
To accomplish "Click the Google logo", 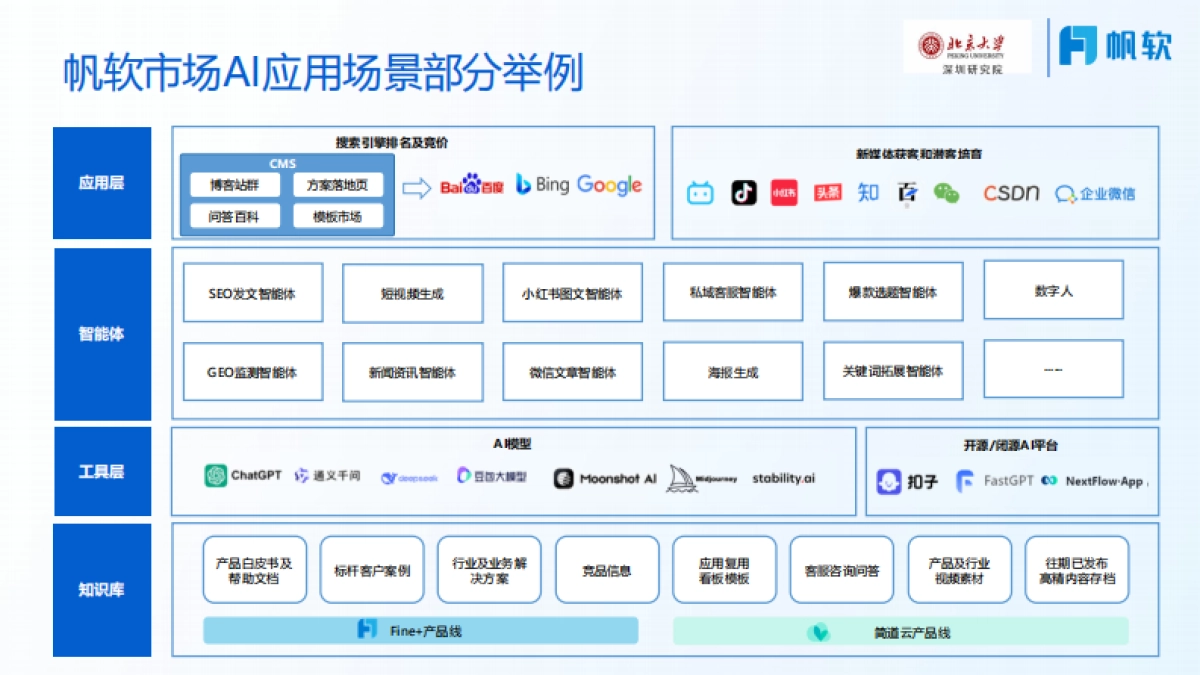I will tap(608, 185).
